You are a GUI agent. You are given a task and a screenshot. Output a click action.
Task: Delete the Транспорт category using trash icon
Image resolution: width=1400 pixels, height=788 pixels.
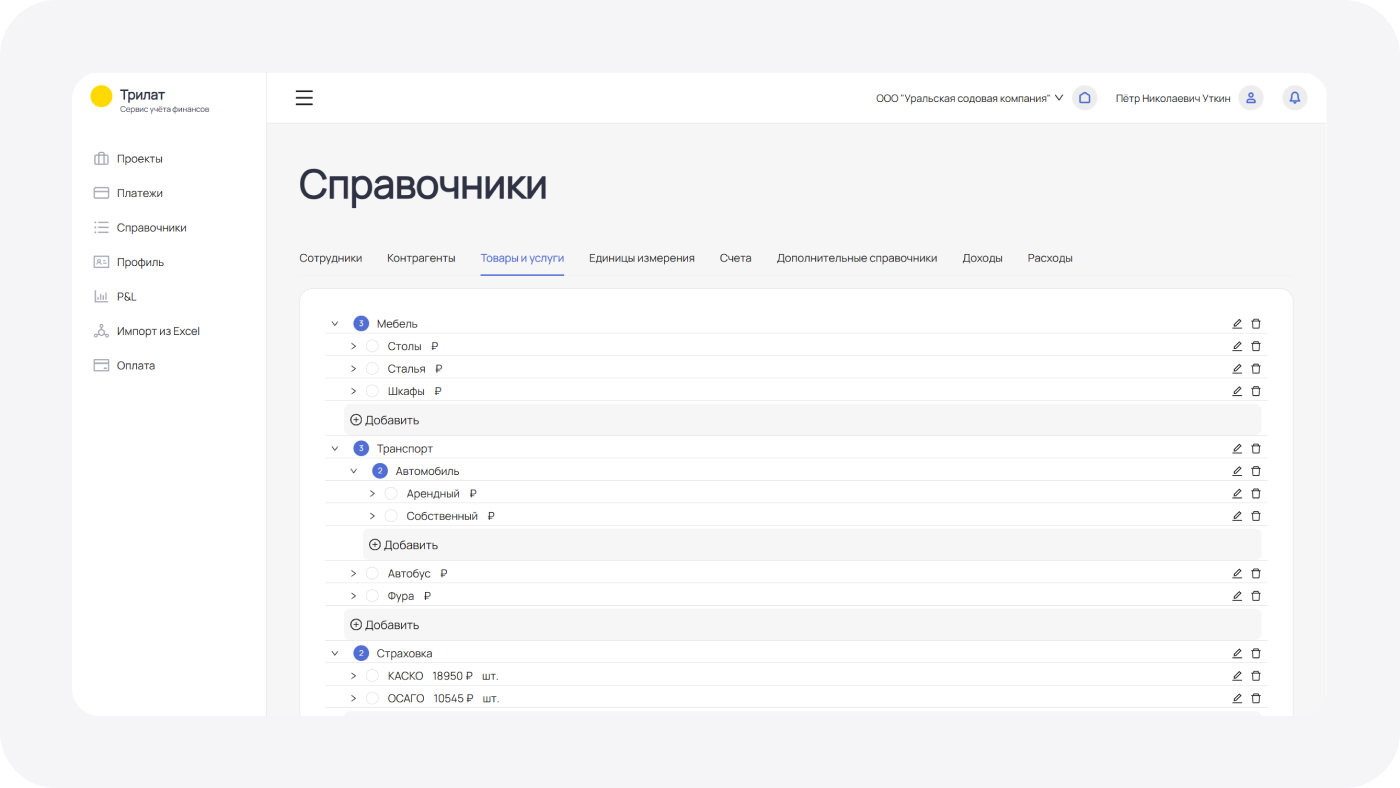click(x=1256, y=449)
